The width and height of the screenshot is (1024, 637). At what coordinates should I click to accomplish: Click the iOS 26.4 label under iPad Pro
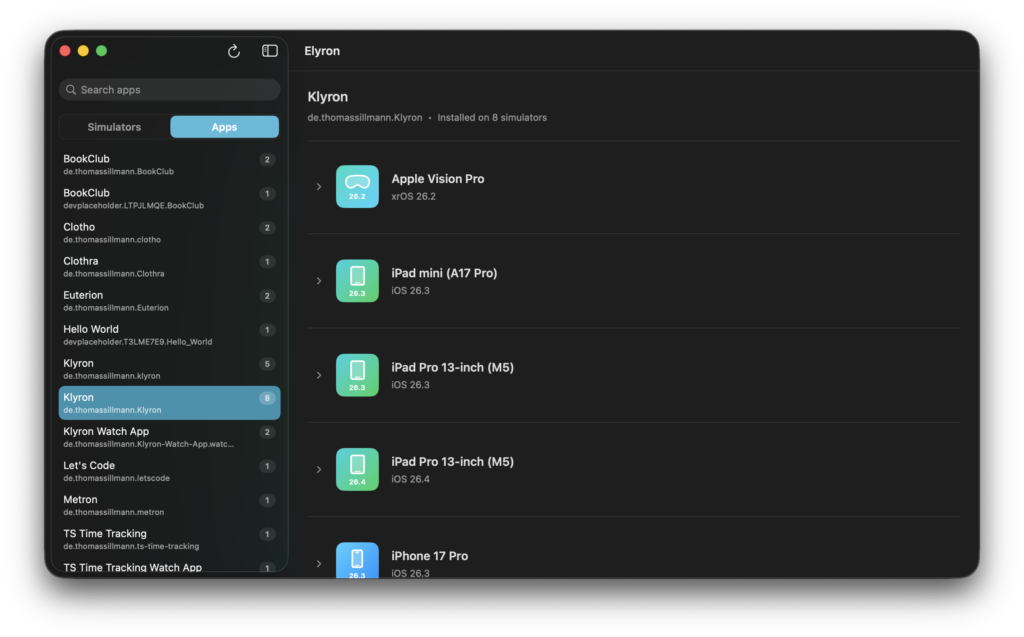click(410, 479)
